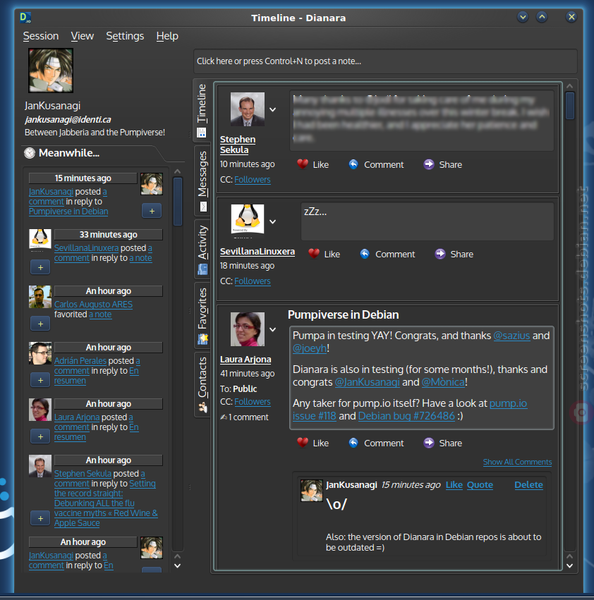Click the post a note input field
The width and height of the screenshot is (594, 600).
(x=385, y=61)
